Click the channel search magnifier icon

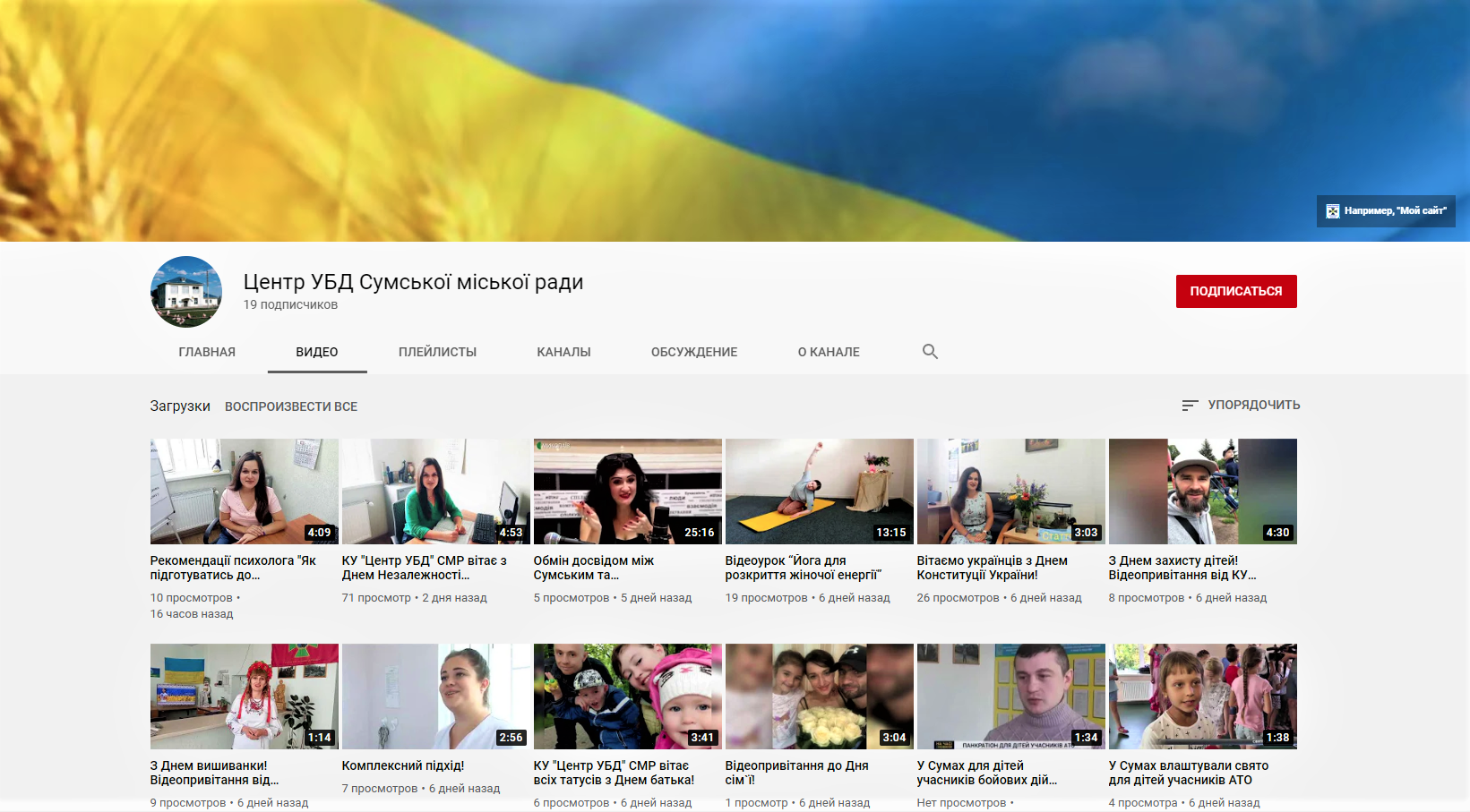coord(930,352)
